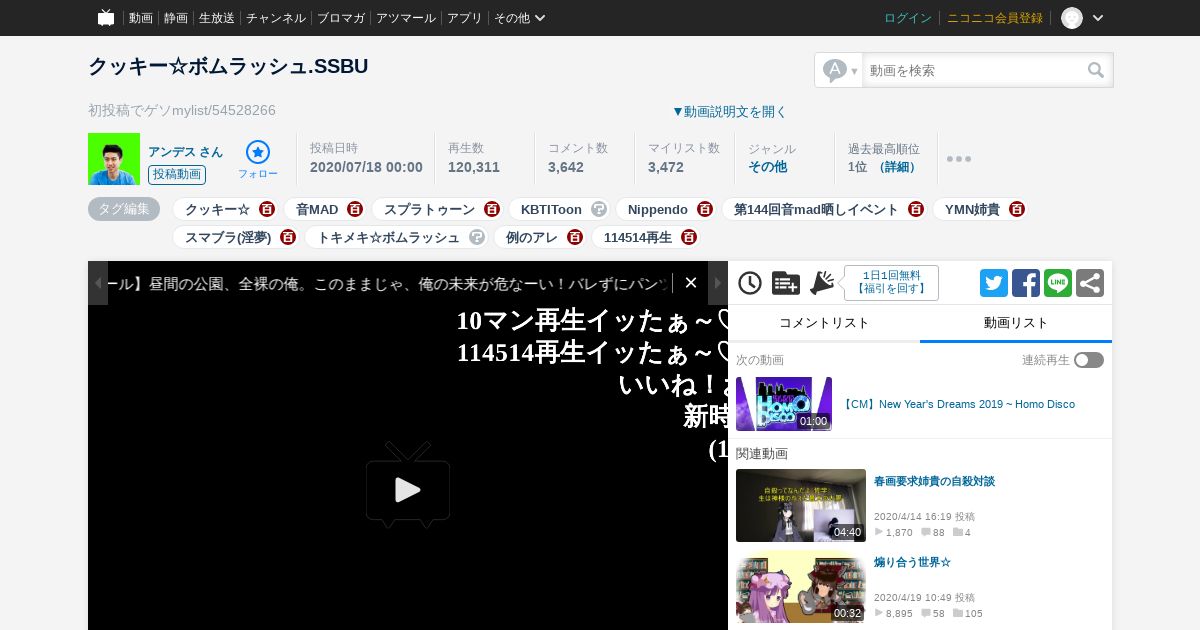Screen dimensions: 1200x630
Task: Expand the account menu chevron
Action: pos(1098,18)
